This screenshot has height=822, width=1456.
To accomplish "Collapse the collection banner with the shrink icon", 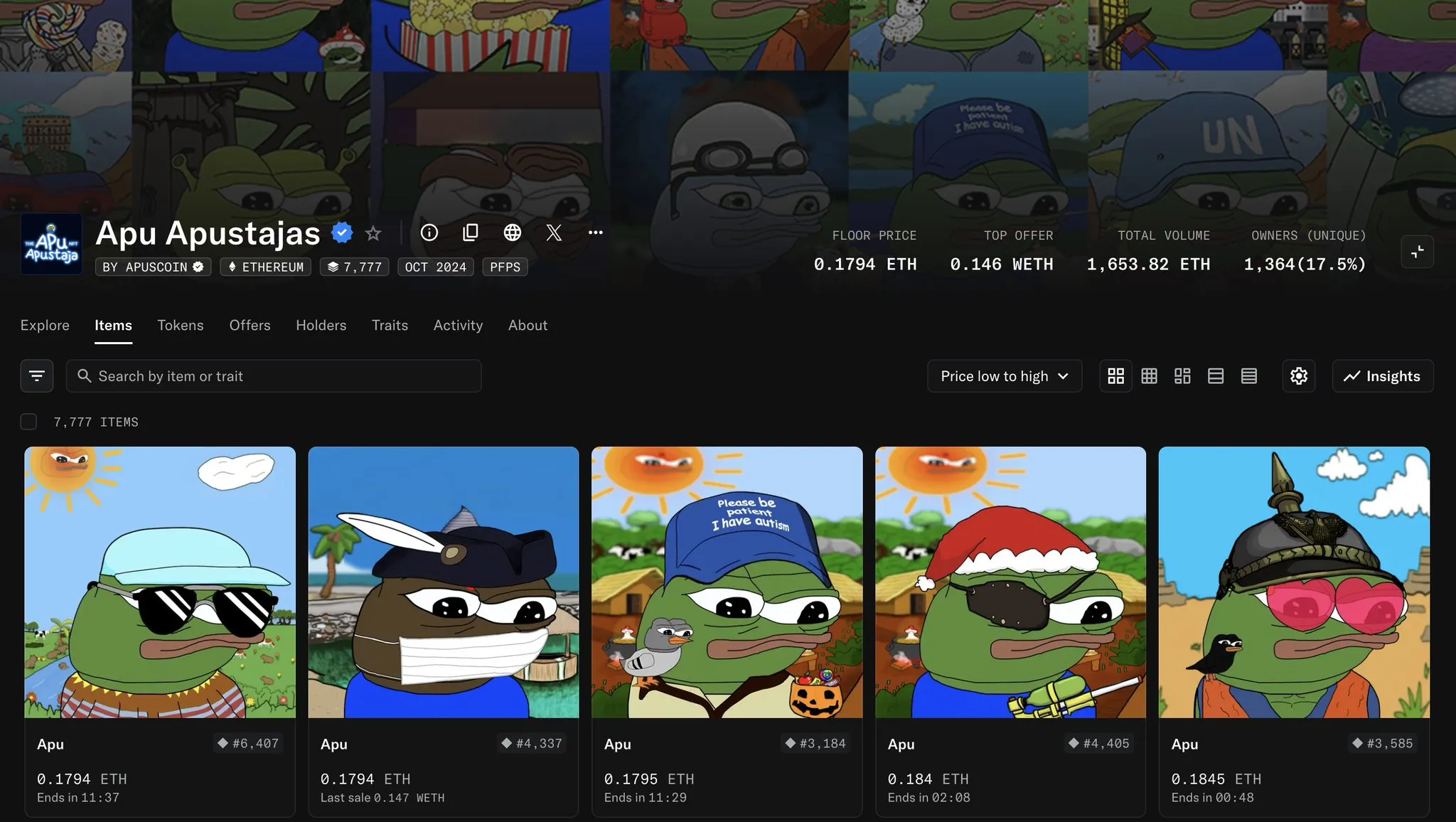I will point(1417,252).
